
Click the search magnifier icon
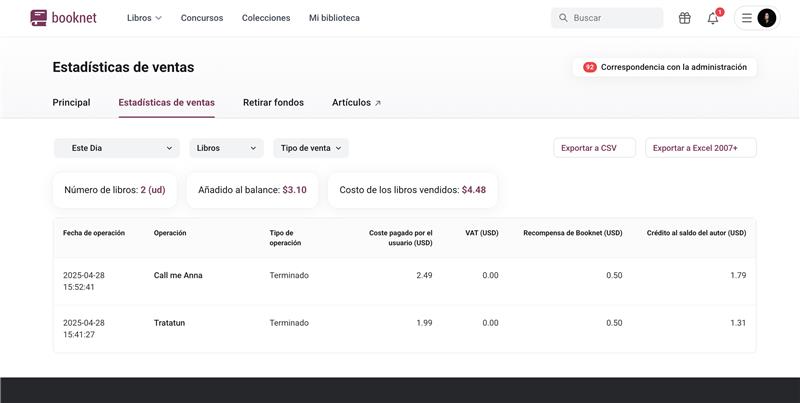click(563, 18)
